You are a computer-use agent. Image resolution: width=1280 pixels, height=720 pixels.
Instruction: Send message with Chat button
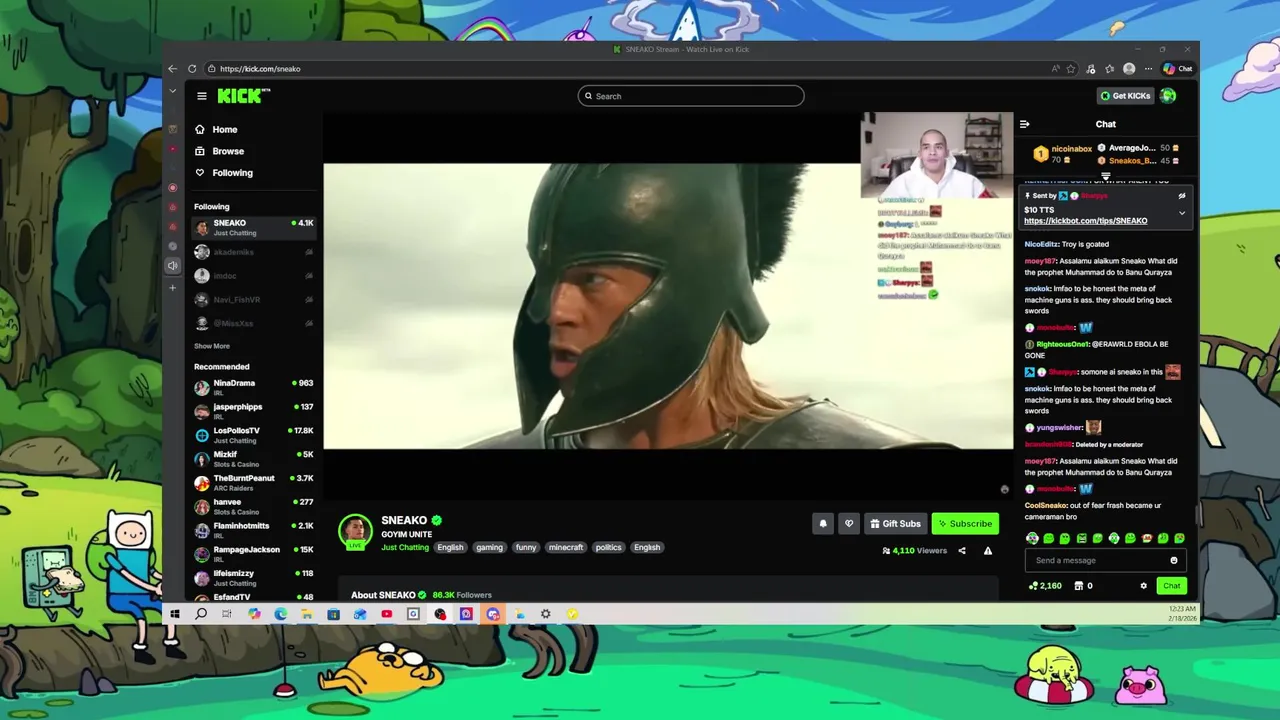[1171, 586]
